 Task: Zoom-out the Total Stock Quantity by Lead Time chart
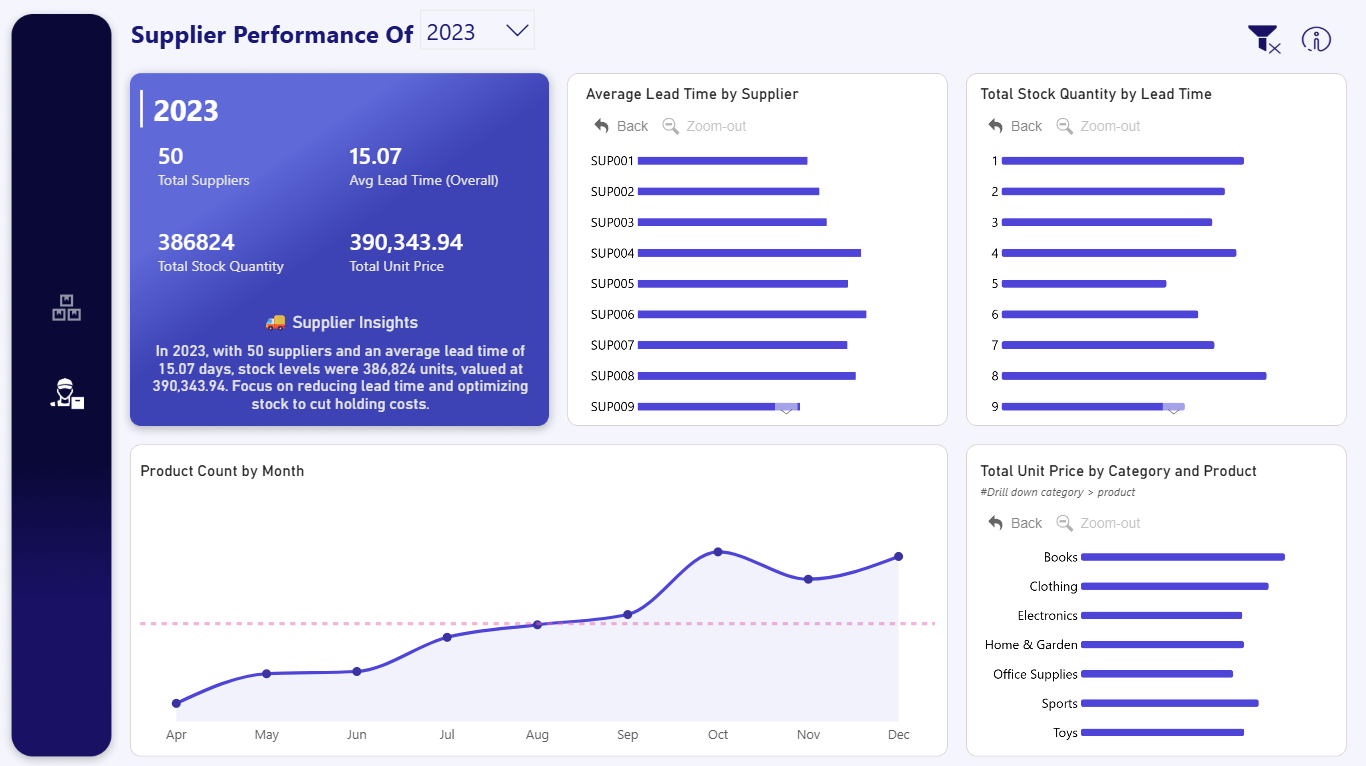(x=1098, y=126)
